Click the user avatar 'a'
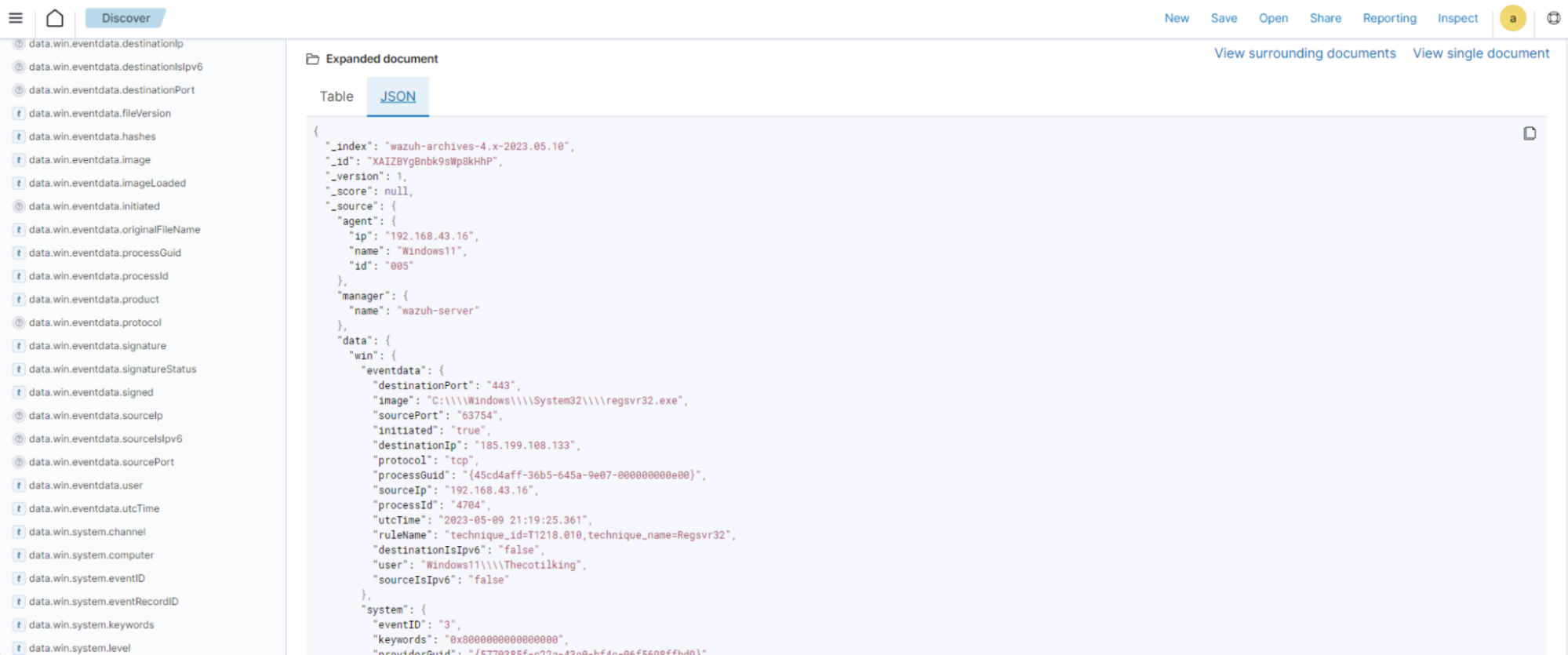 tap(1512, 18)
